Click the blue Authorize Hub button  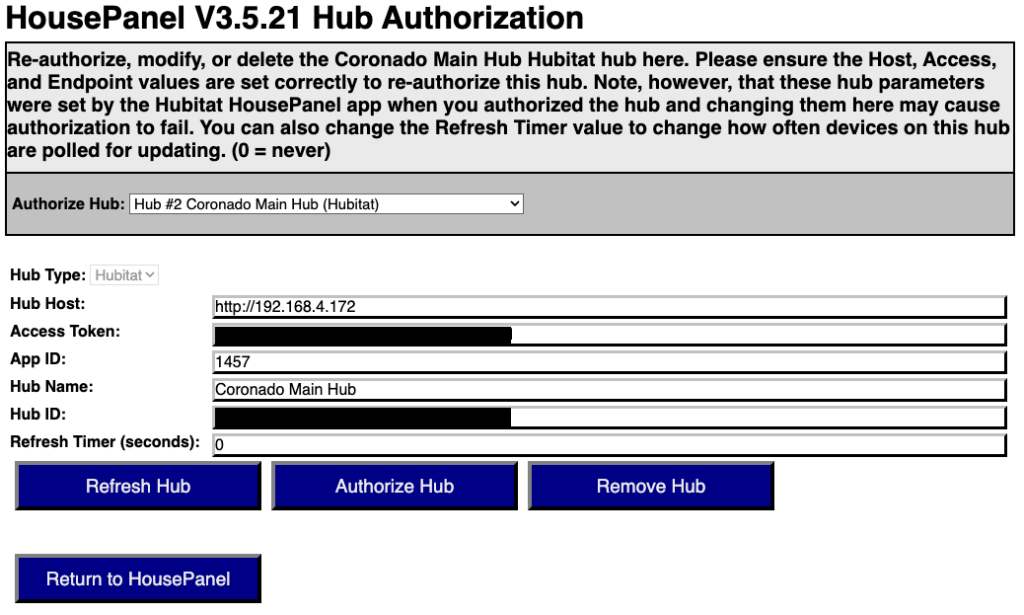[x=394, y=487]
